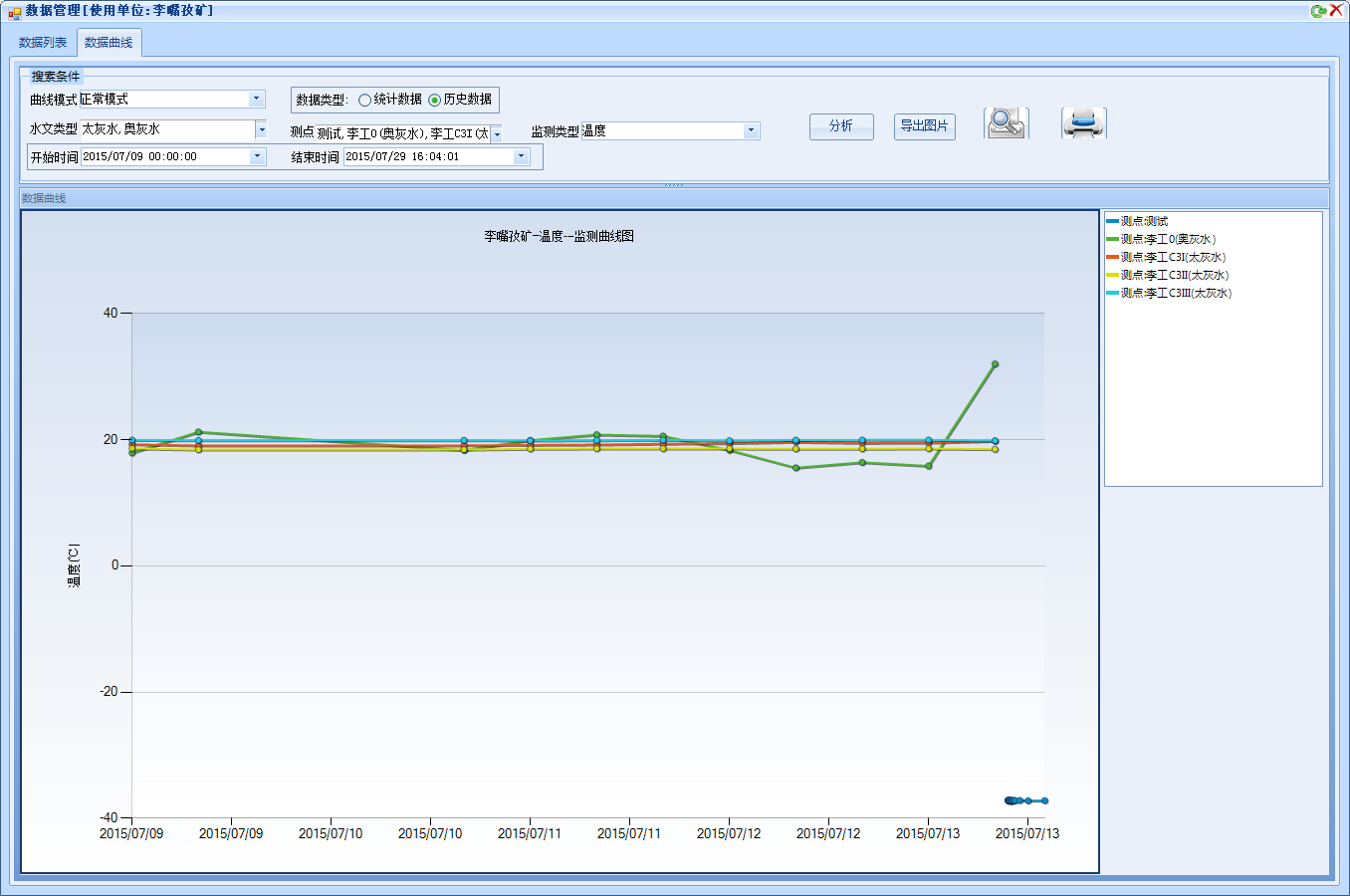Click the green refresh arrow icon
1350x896 pixels.
click(x=1318, y=11)
